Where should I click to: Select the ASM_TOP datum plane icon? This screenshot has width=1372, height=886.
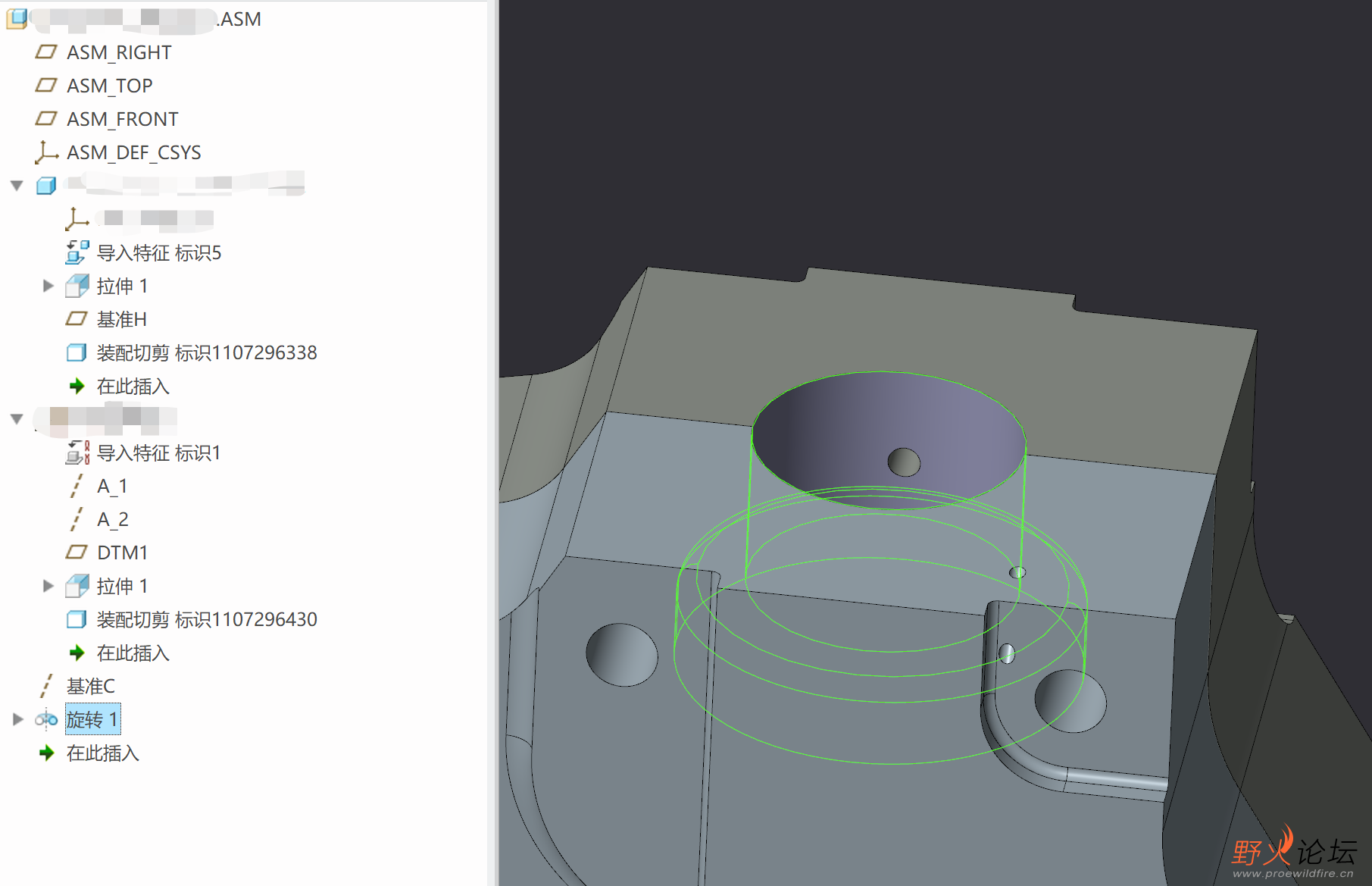coord(46,85)
